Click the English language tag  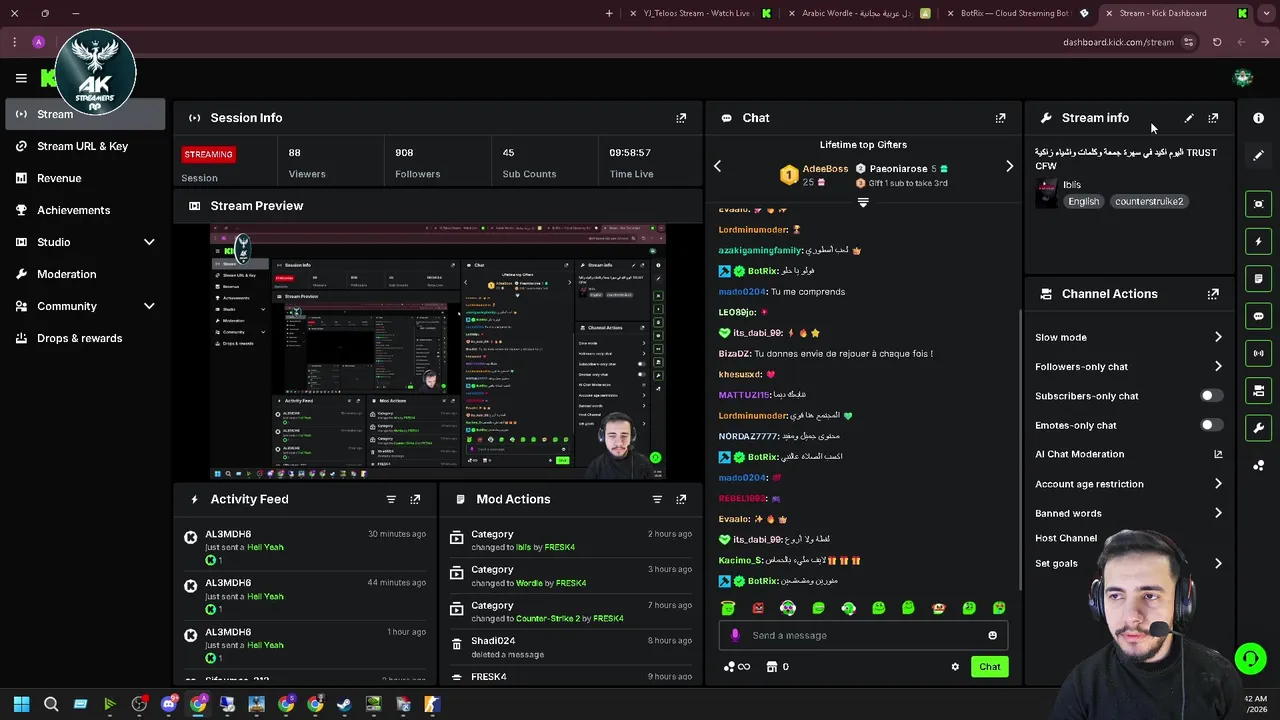click(x=1083, y=202)
